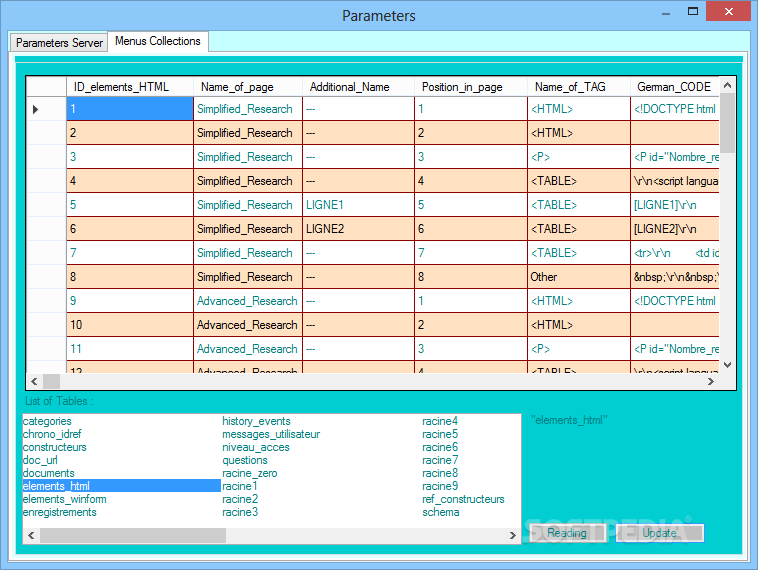Select 'racine1' in the table list
The height and width of the screenshot is (570, 758).
point(240,486)
